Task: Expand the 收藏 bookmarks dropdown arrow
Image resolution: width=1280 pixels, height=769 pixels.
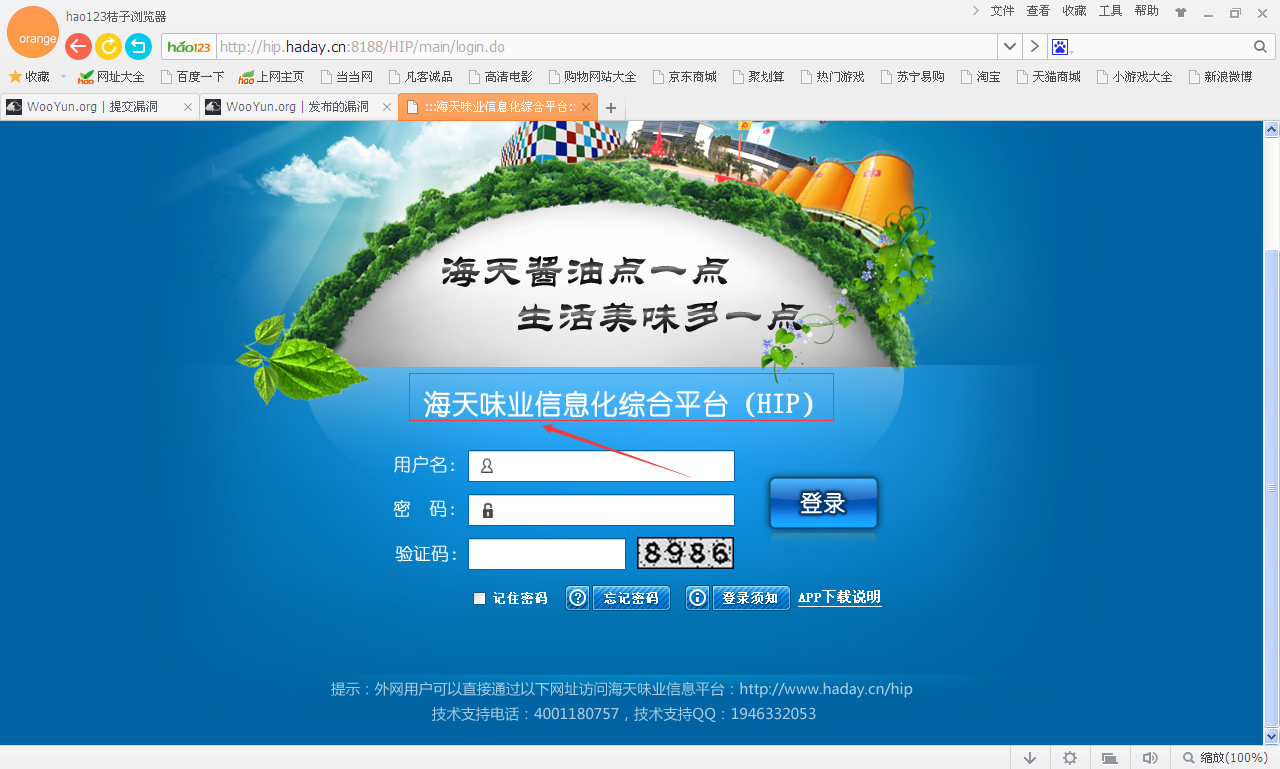Action: 63,77
